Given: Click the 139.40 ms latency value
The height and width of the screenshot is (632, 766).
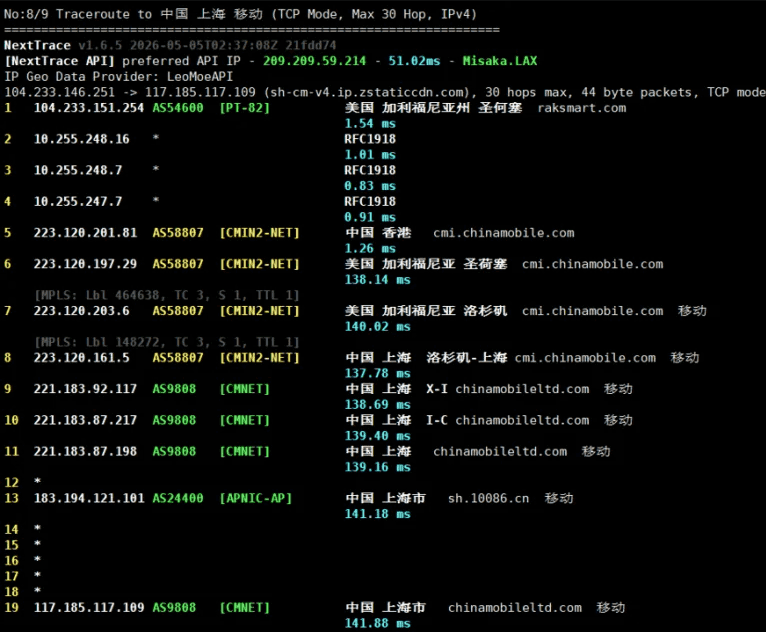Looking at the screenshot, I should [377, 436].
